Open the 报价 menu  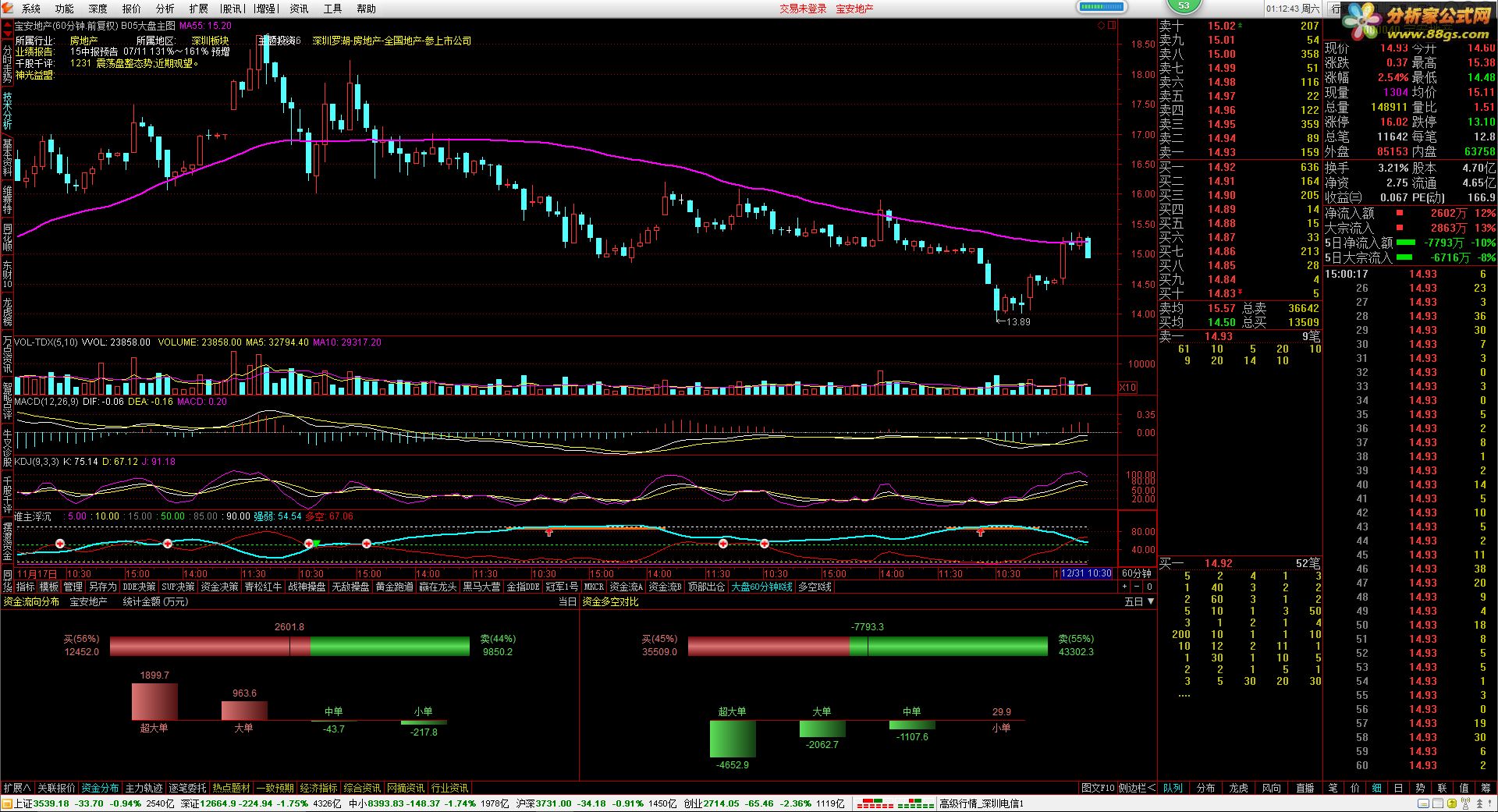pyautogui.click(x=132, y=9)
